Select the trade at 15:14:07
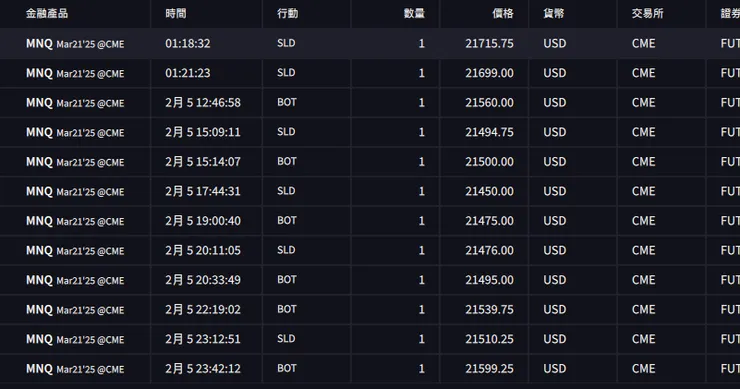Image resolution: width=740 pixels, height=389 pixels. click(x=370, y=162)
